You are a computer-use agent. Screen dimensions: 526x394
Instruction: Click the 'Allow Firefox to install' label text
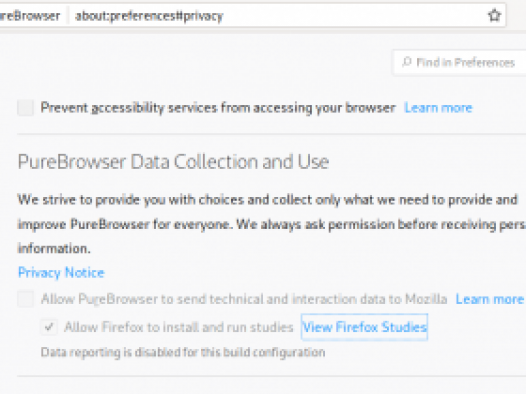coord(179,327)
